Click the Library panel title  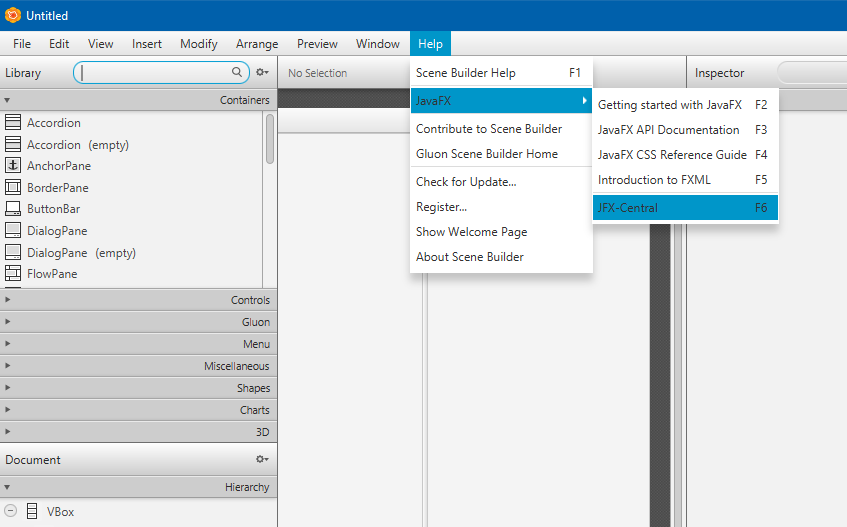[23, 73]
